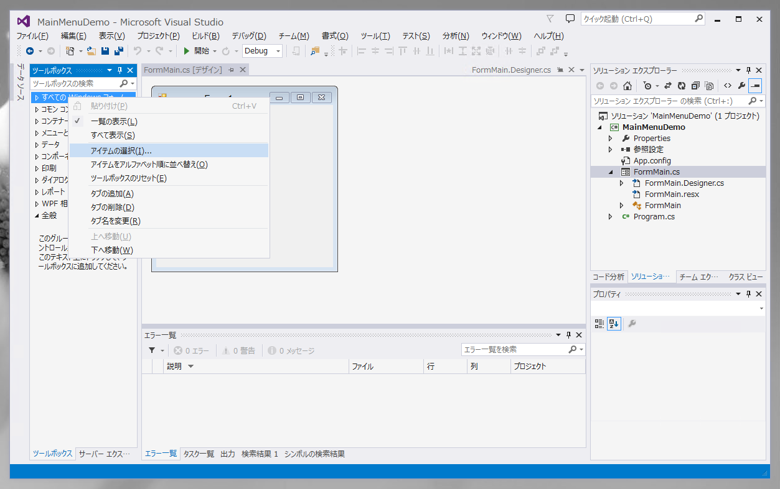Click the Save All toolbar icon
780x489 pixels.
(x=118, y=51)
